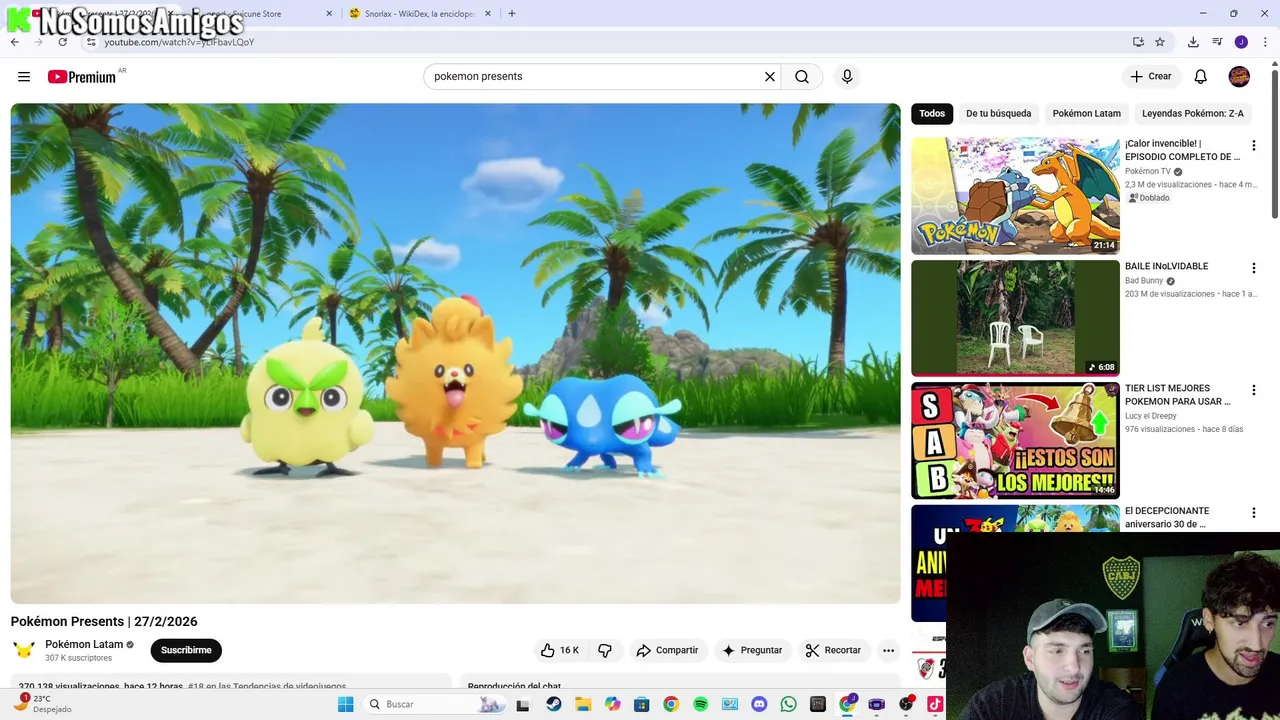Open the YouTube hamburger guide menu
The image size is (1280, 720).
click(x=24, y=76)
